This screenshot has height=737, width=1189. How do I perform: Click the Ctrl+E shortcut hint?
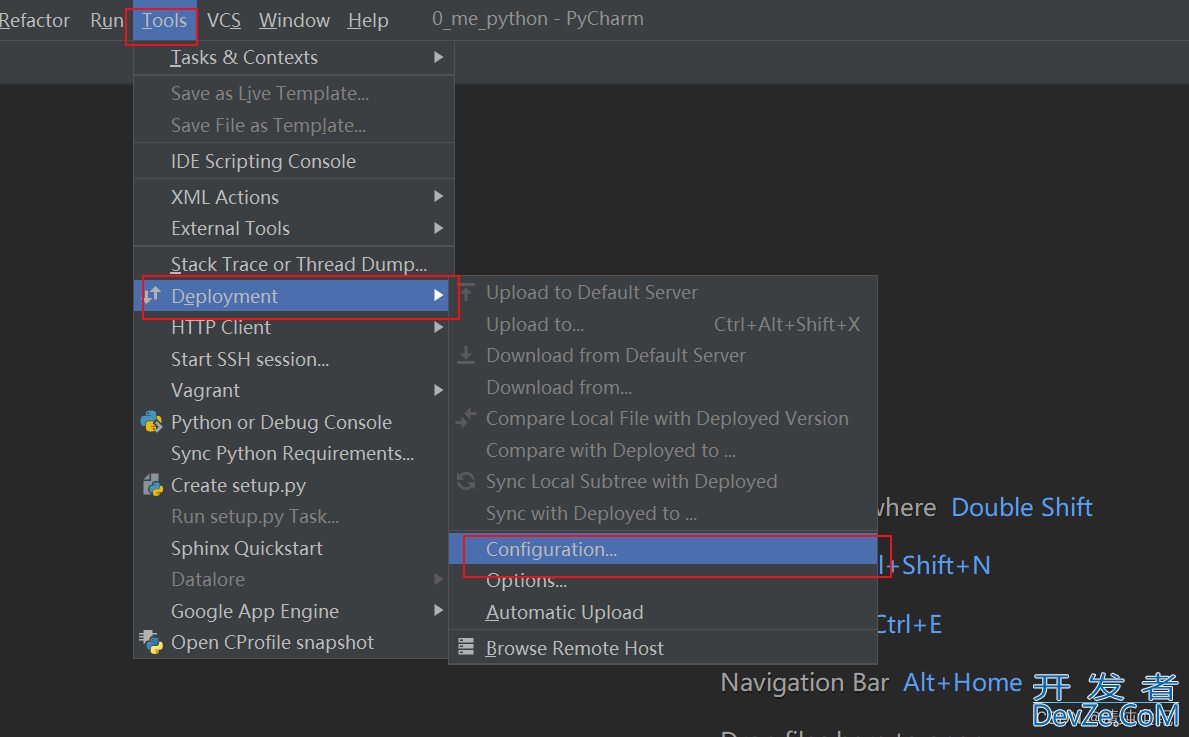pos(909,624)
